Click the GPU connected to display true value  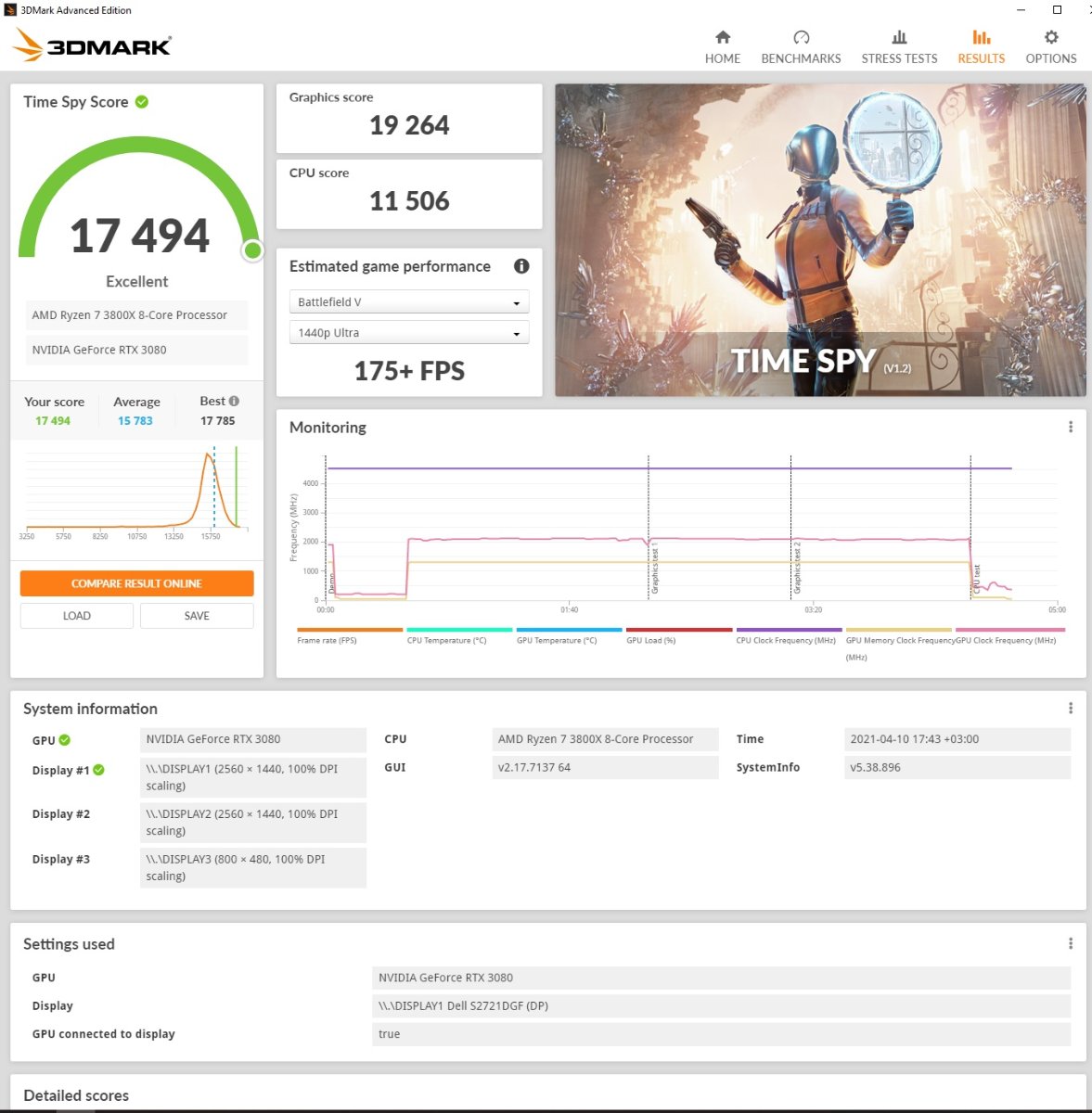coord(721,1034)
